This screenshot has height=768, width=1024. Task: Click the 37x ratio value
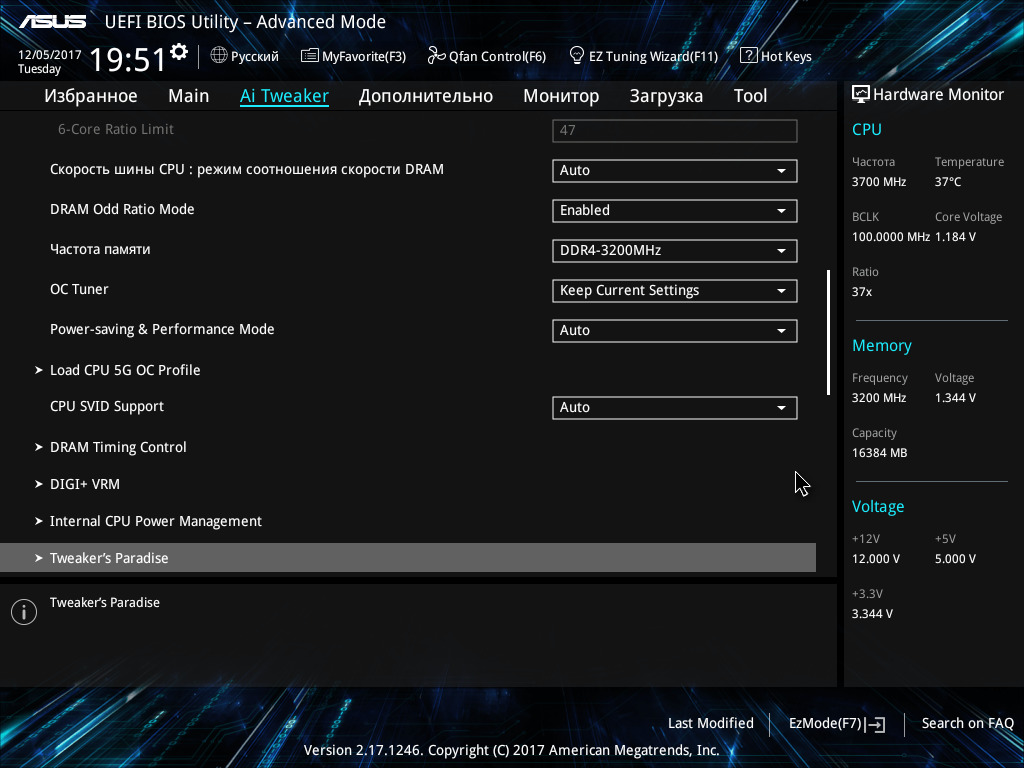pos(862,292)
